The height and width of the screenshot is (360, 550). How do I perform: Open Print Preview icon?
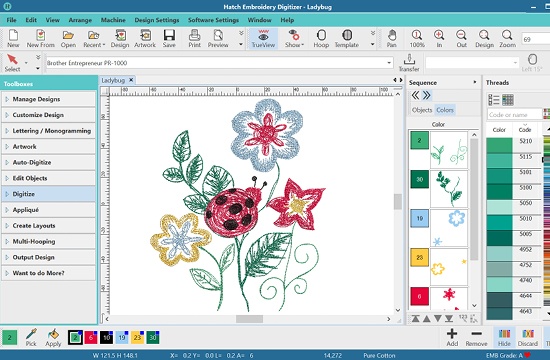pos(218,38)
